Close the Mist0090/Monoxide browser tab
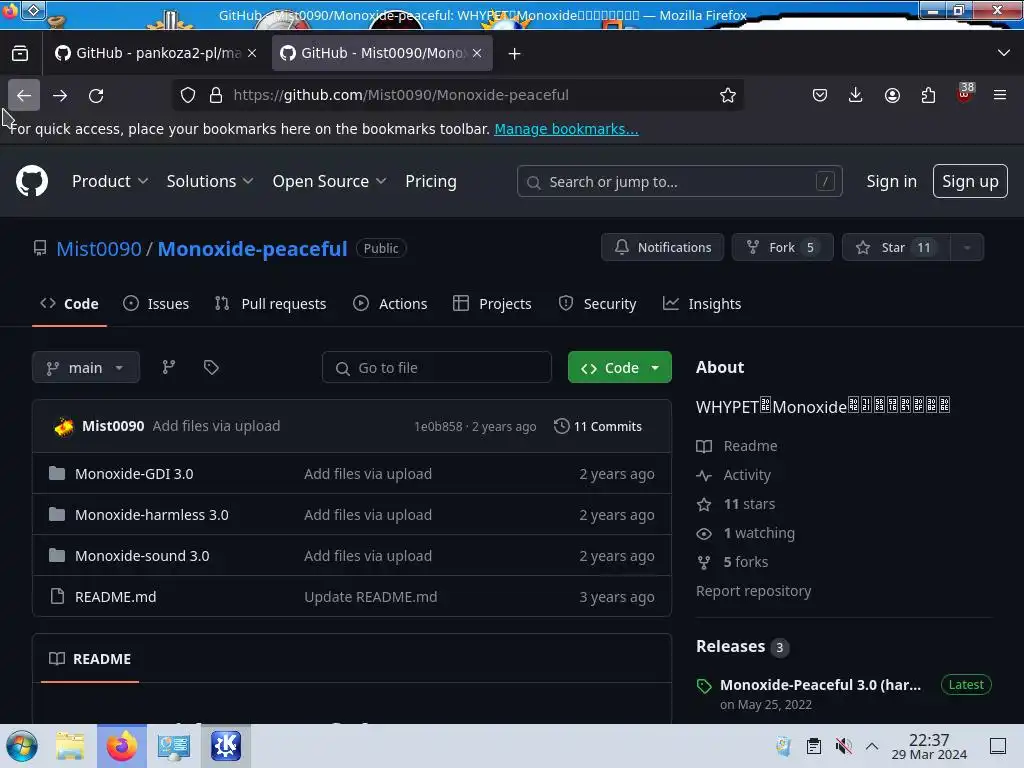Viewport: 1024px width, 768px height. [477, 53]
